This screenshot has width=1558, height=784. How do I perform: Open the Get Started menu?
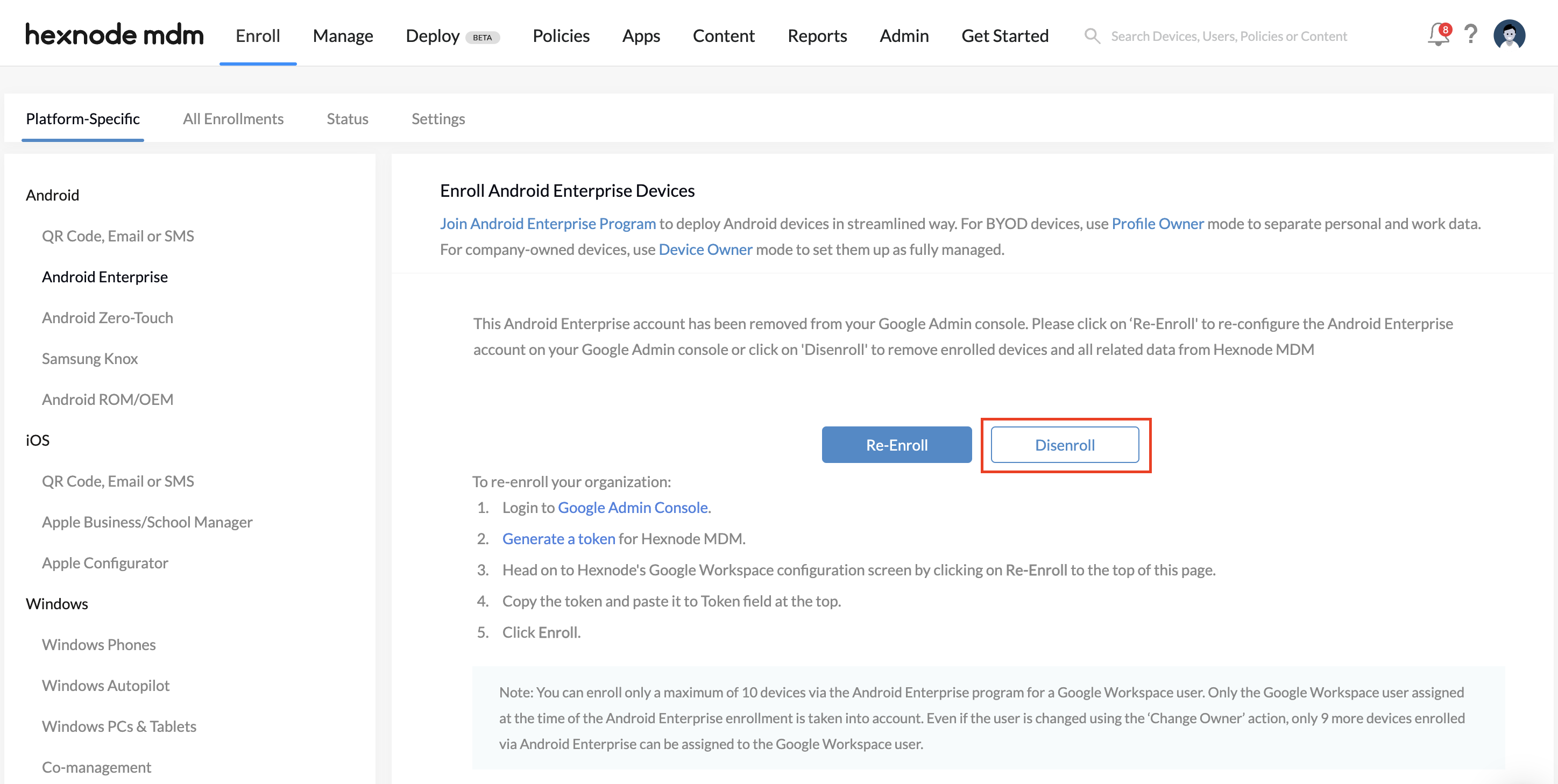(x=1004, y=35)
